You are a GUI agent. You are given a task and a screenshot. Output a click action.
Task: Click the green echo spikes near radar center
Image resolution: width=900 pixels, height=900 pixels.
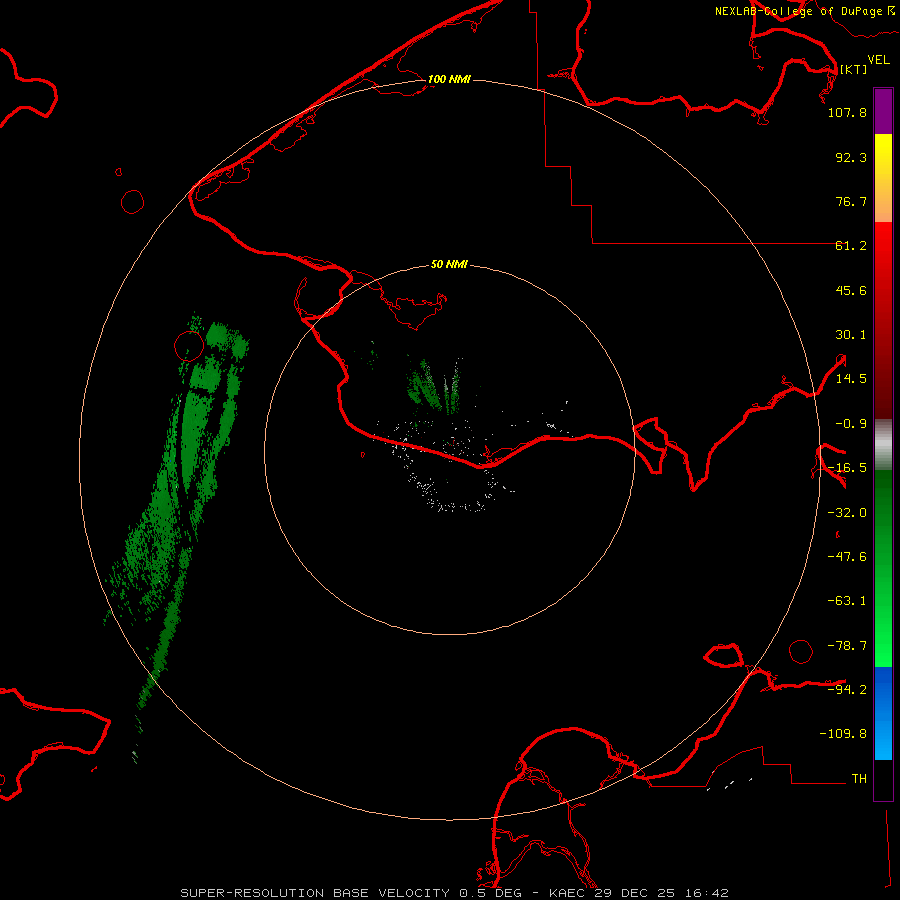pyautogui.click(x=434, y=386)
